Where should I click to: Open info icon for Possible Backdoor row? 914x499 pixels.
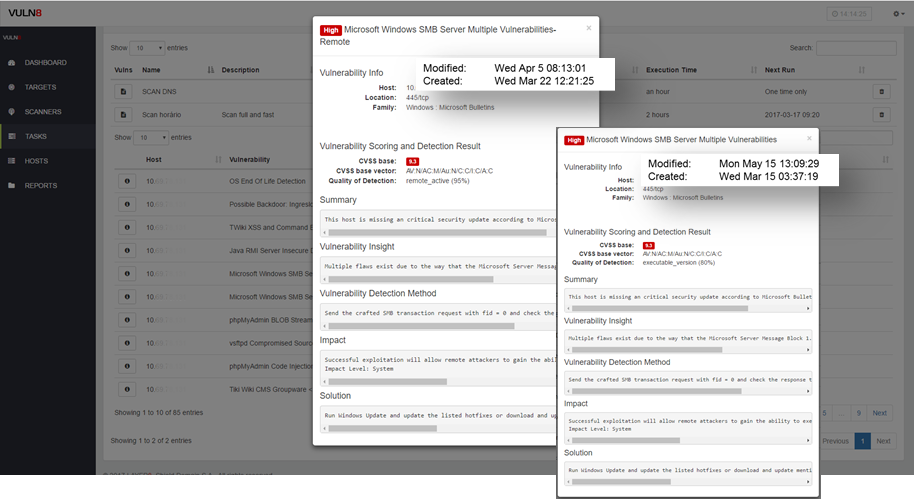pos(127,204)
